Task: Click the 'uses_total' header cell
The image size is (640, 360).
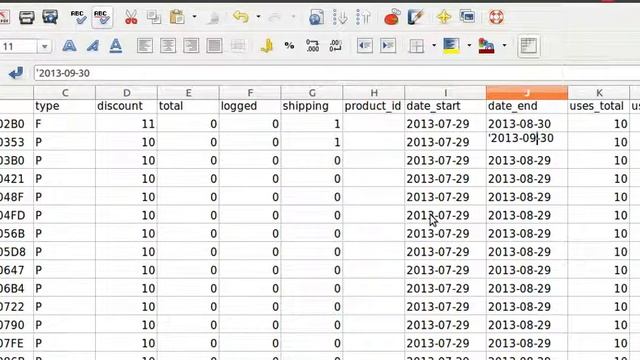Action: [599, 106]
